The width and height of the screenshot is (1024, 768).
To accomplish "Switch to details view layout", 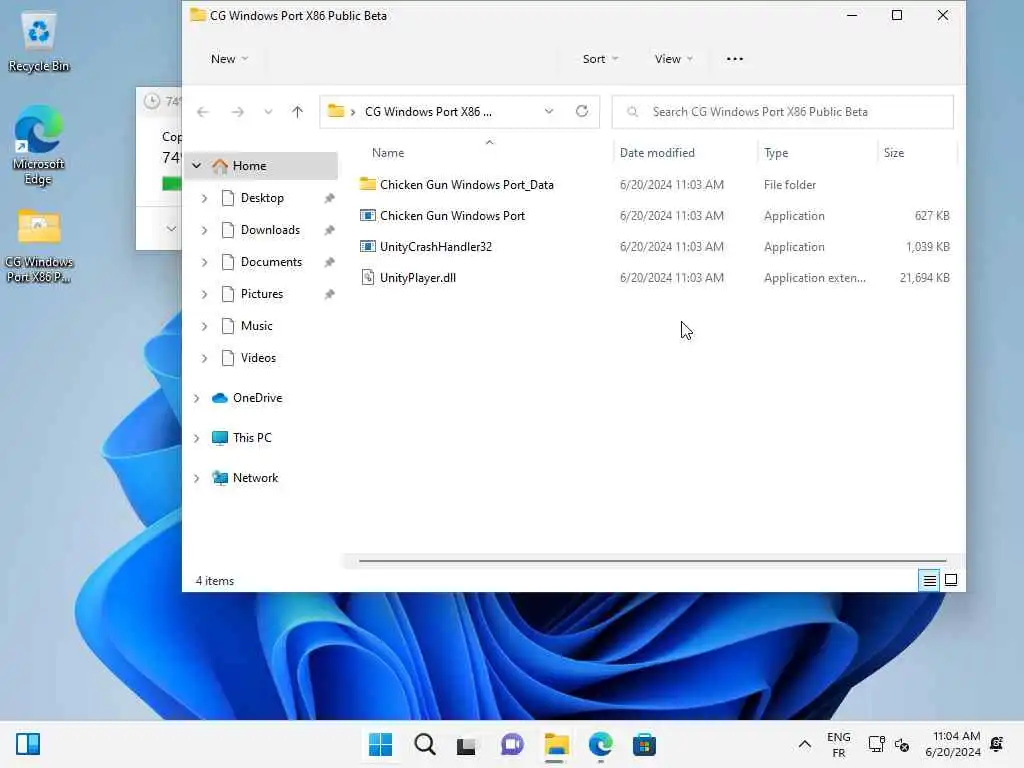I will tap(929, 580).
